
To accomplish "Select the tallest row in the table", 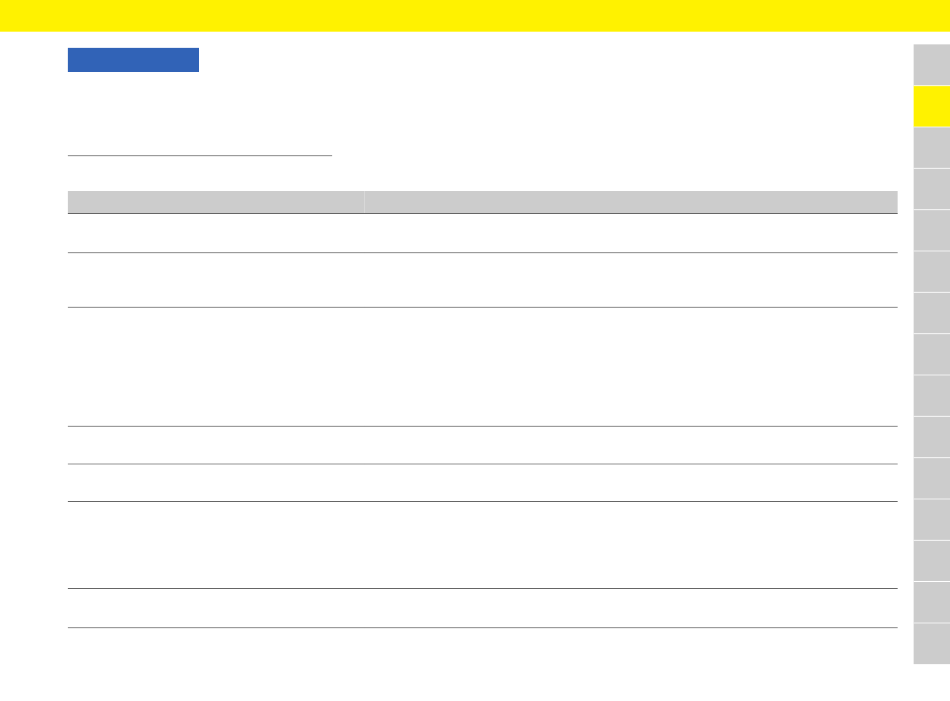I will coord(482,367).
